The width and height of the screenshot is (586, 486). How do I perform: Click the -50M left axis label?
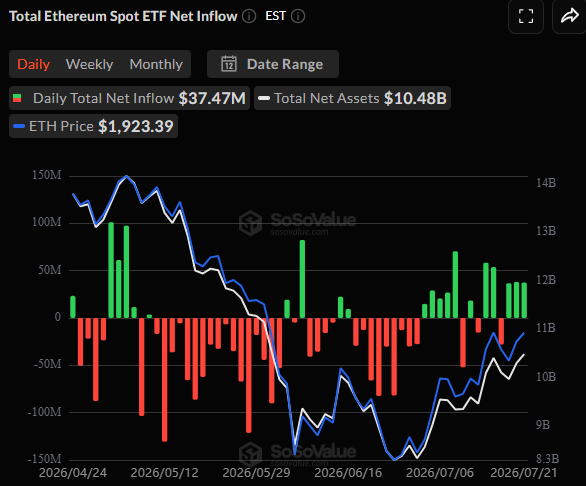pyautogui.click(x=47, y=364)
